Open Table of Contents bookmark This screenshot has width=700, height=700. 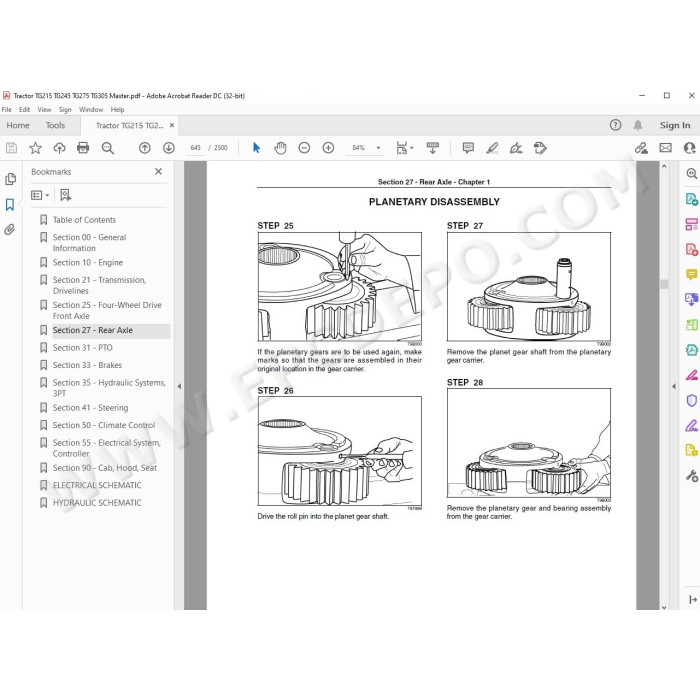[x=84, y=220]
